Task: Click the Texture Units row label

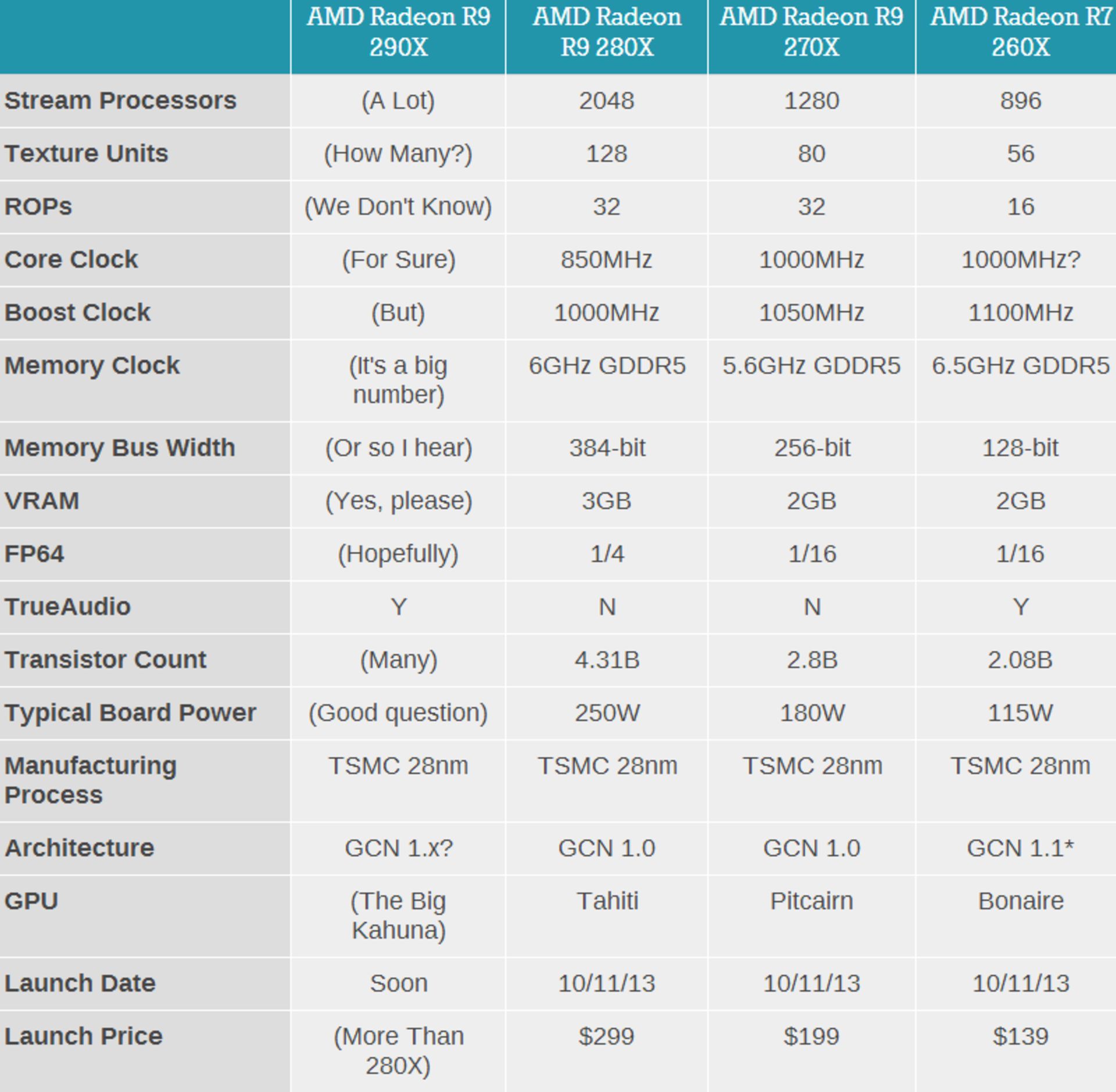Action: pos(86,153)
